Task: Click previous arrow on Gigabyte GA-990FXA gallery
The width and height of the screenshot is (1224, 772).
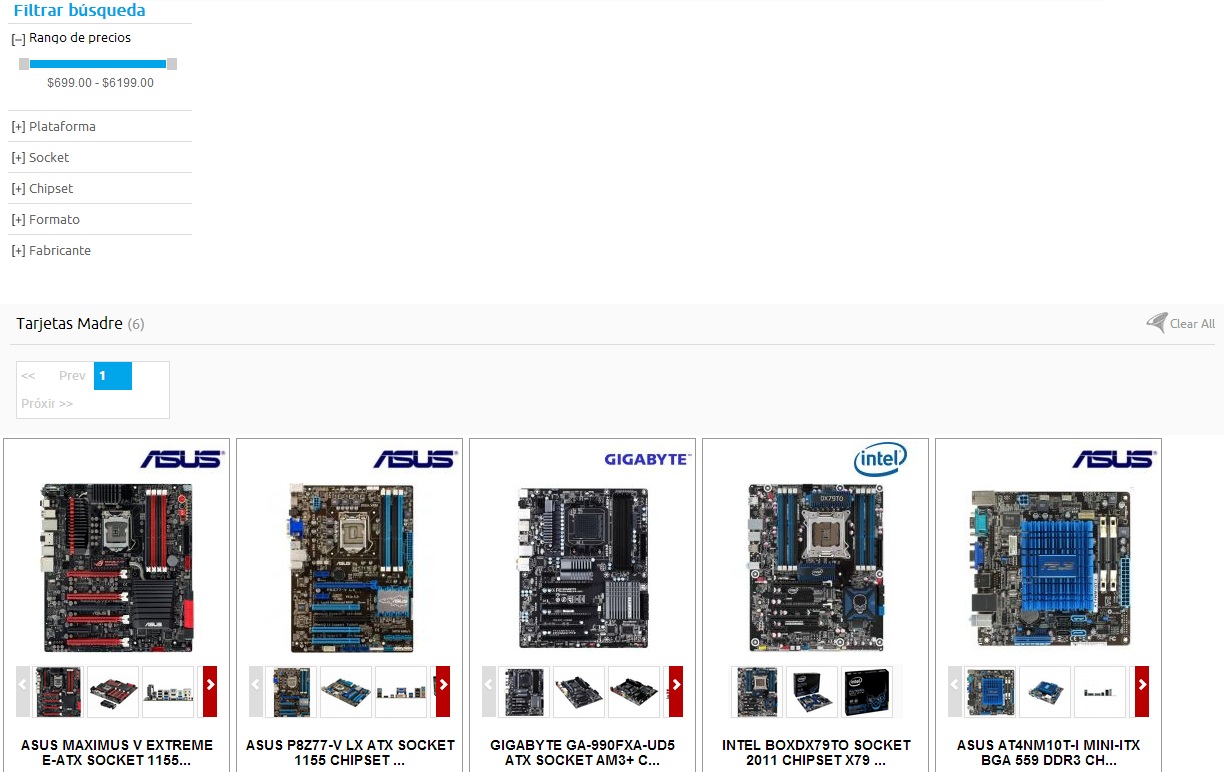Action: click(489, 691)
